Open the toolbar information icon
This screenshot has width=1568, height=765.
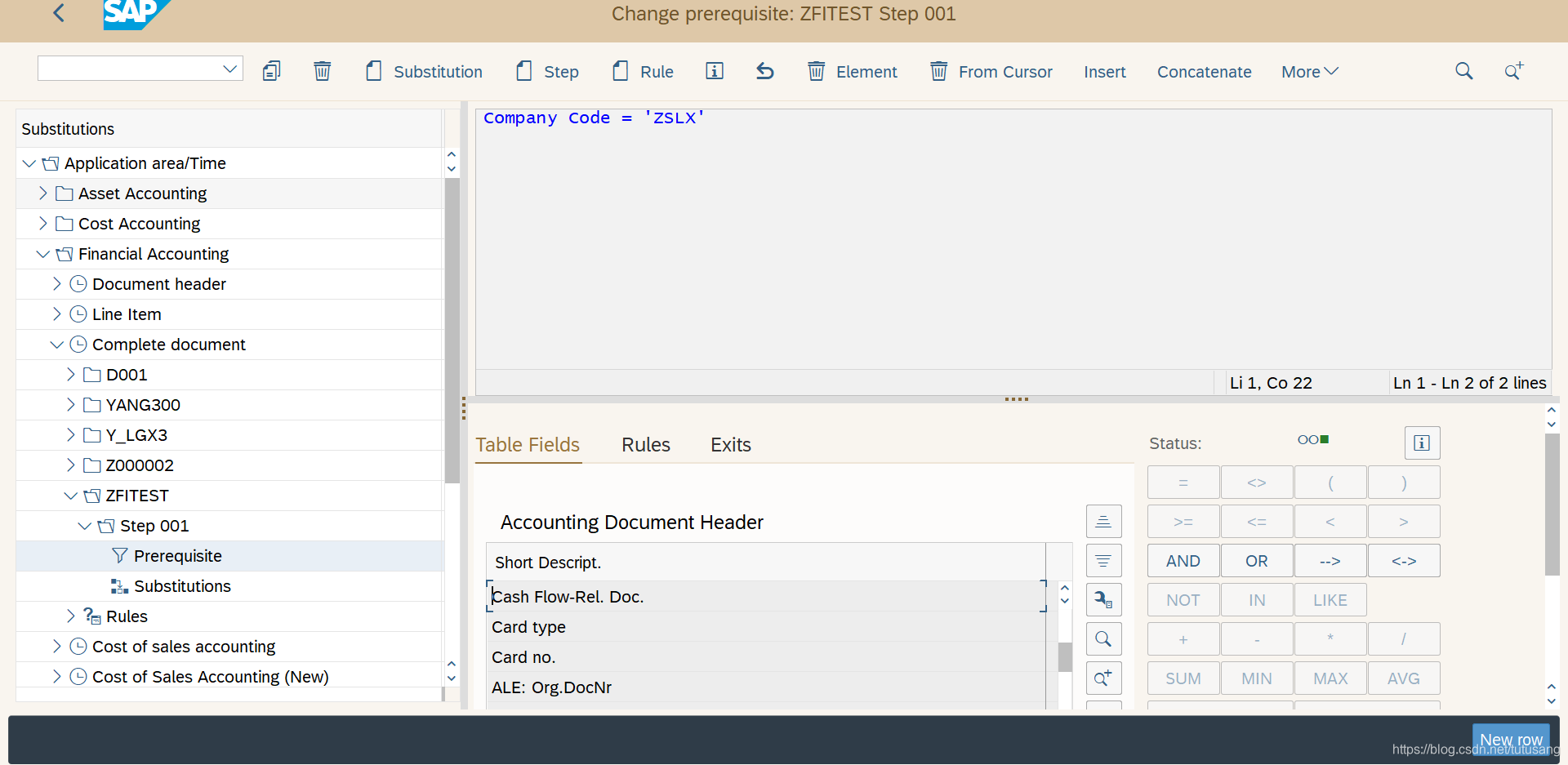pyautogui.click(x=715, y=72)
